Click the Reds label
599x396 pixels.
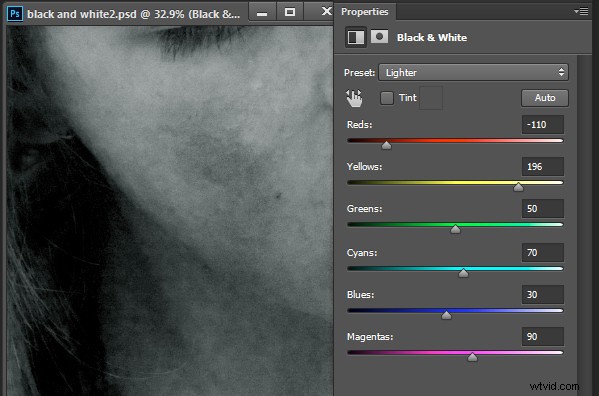359,124
